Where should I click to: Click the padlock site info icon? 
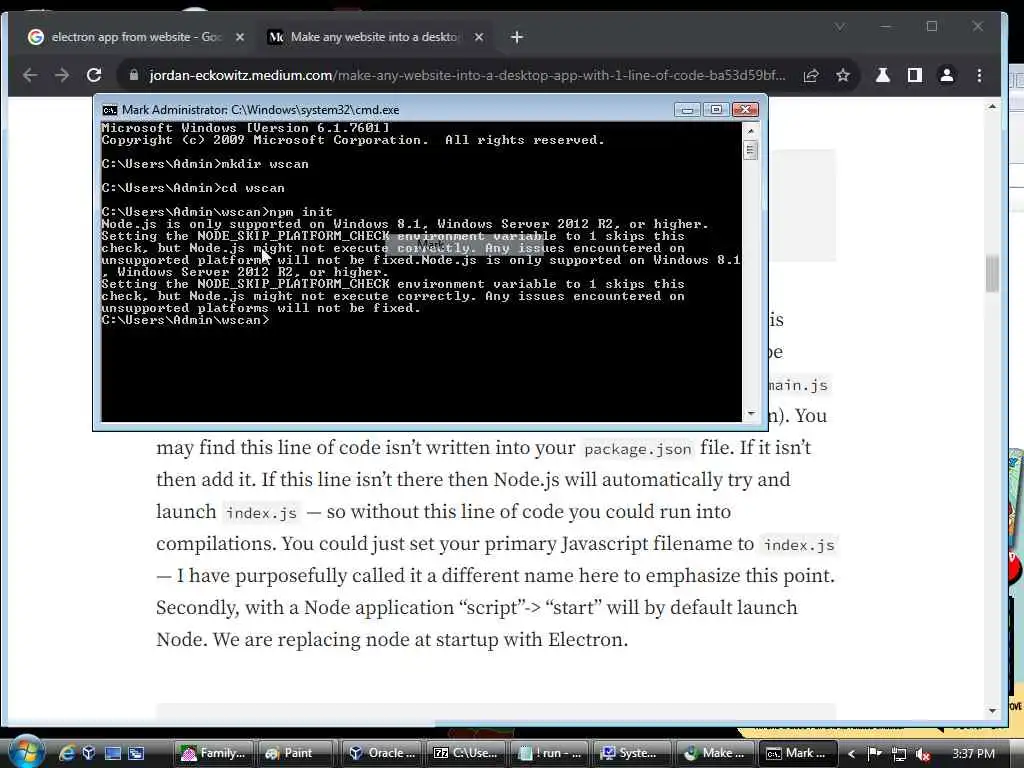(x=134, y=75)
